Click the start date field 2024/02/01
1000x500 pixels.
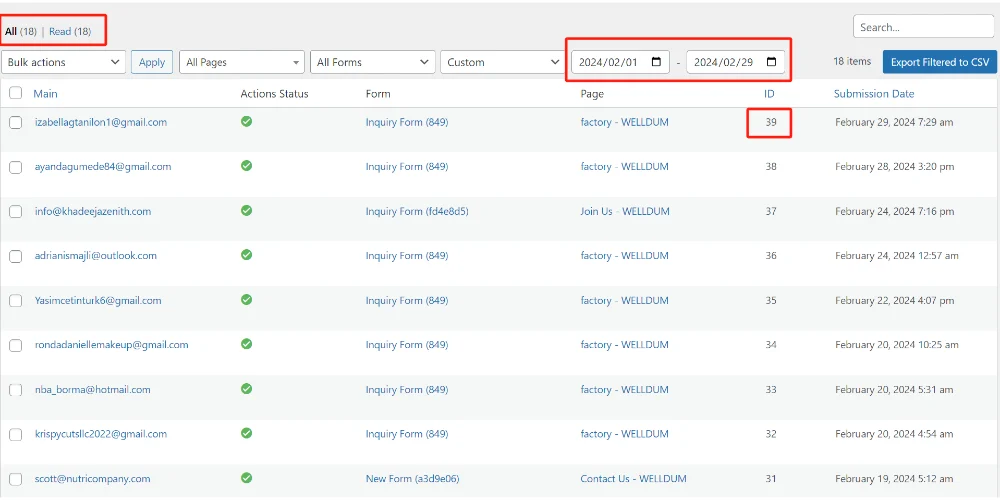coord(620,62)
